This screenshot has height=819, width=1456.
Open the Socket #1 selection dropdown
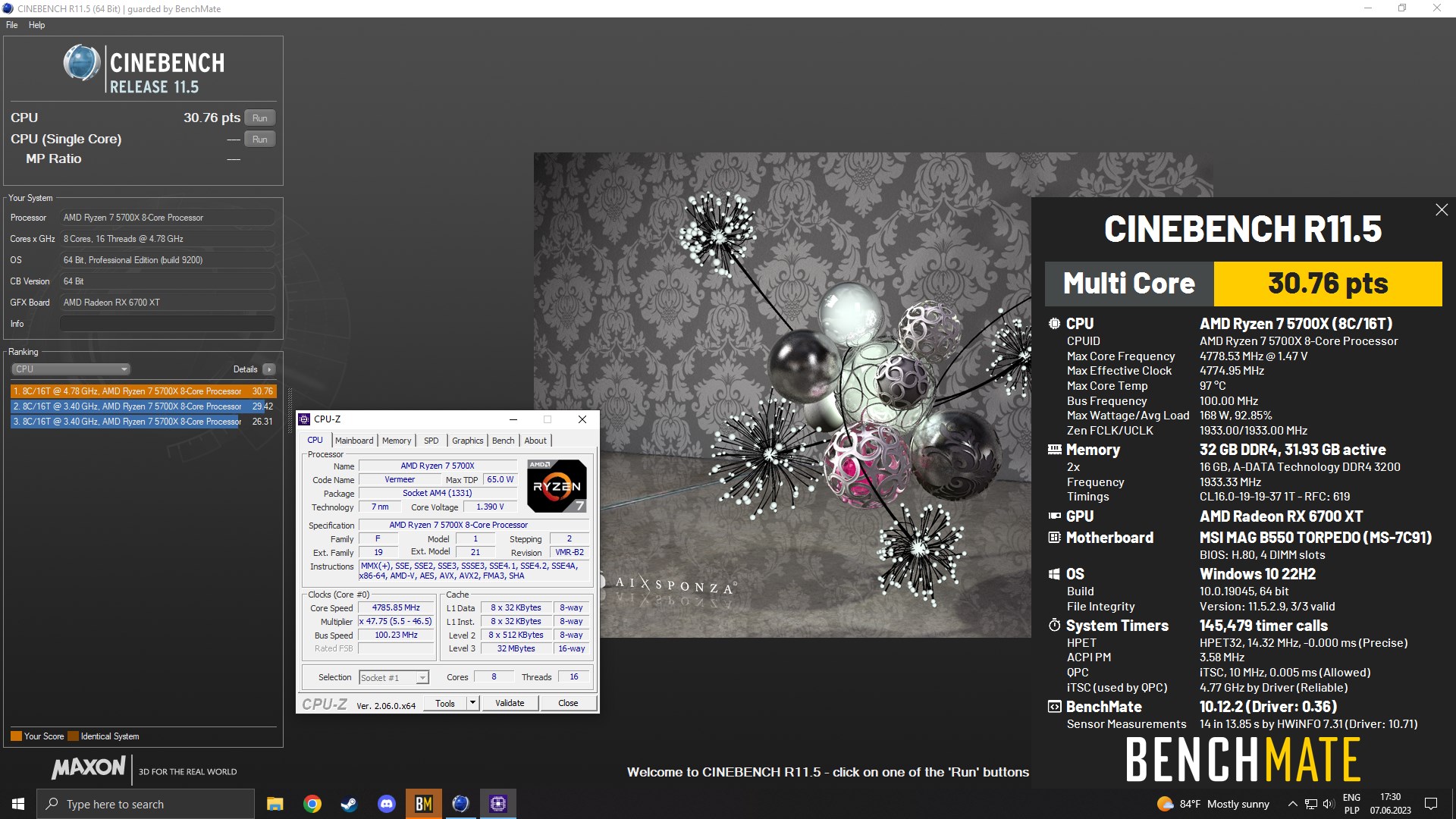(394, 678)
